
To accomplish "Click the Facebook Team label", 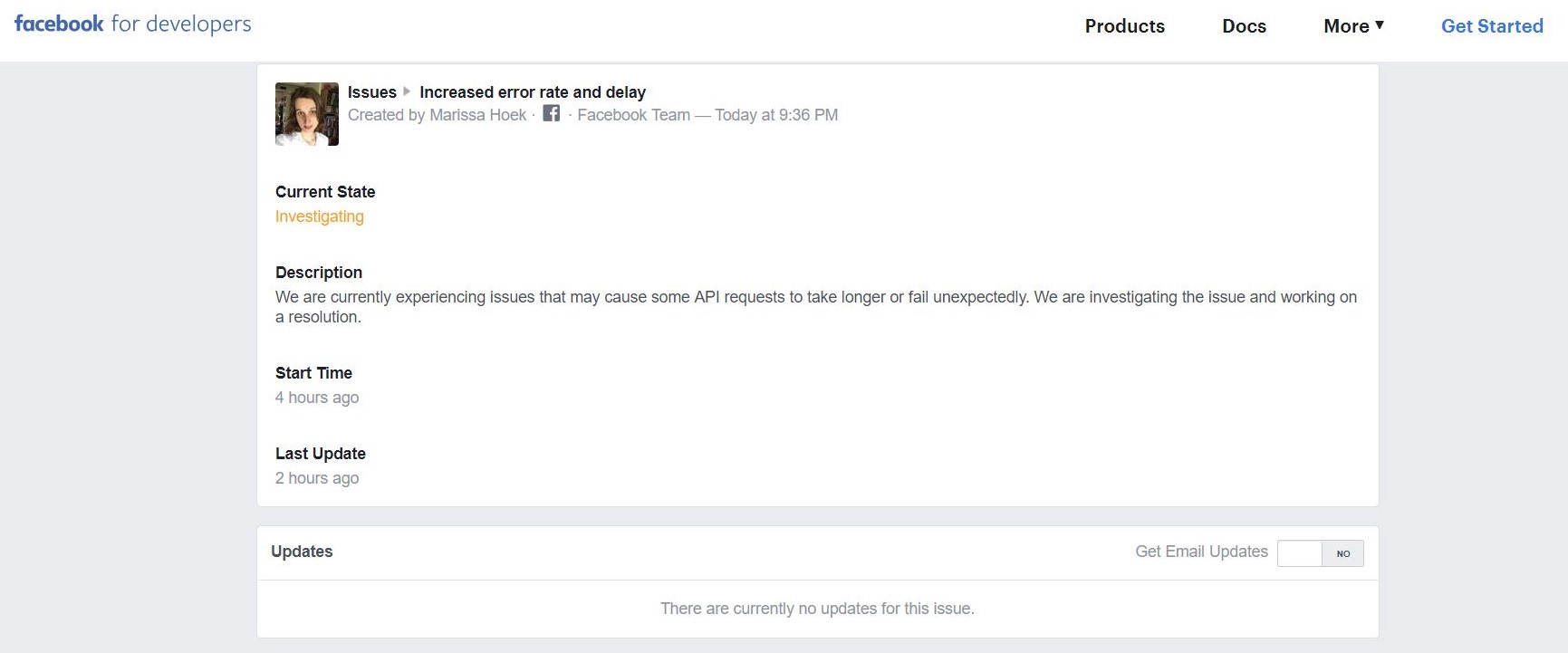I will pos(633,115).
